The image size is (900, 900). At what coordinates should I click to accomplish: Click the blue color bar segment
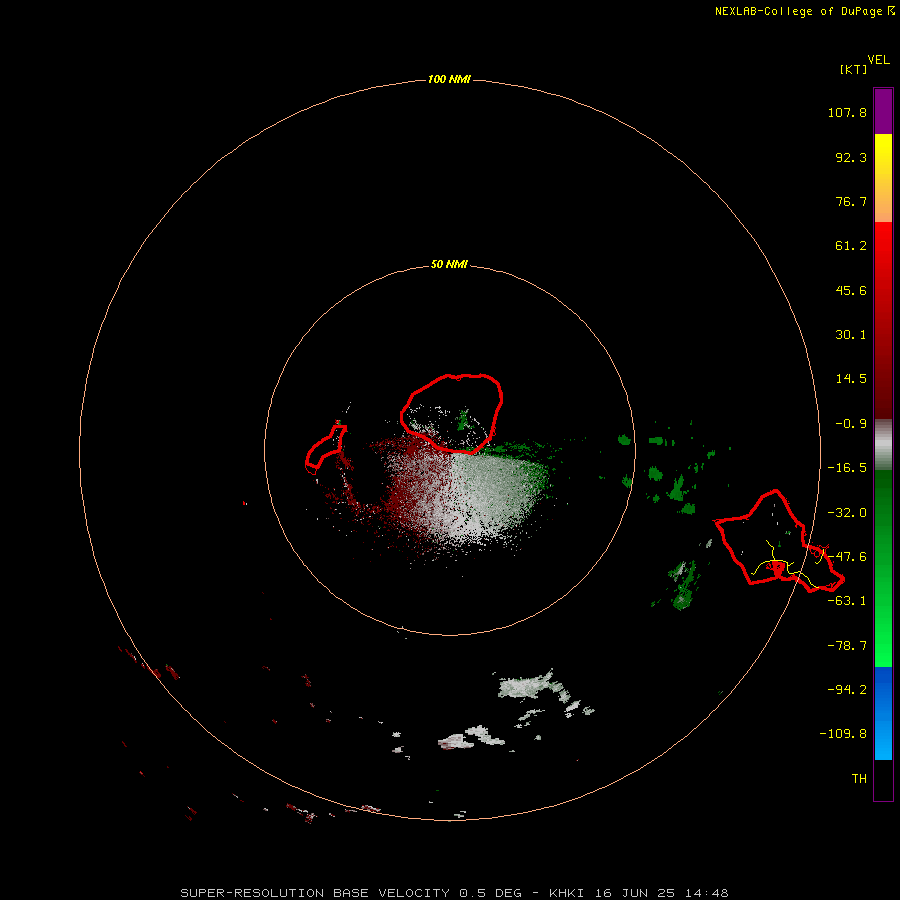(883, 713)
